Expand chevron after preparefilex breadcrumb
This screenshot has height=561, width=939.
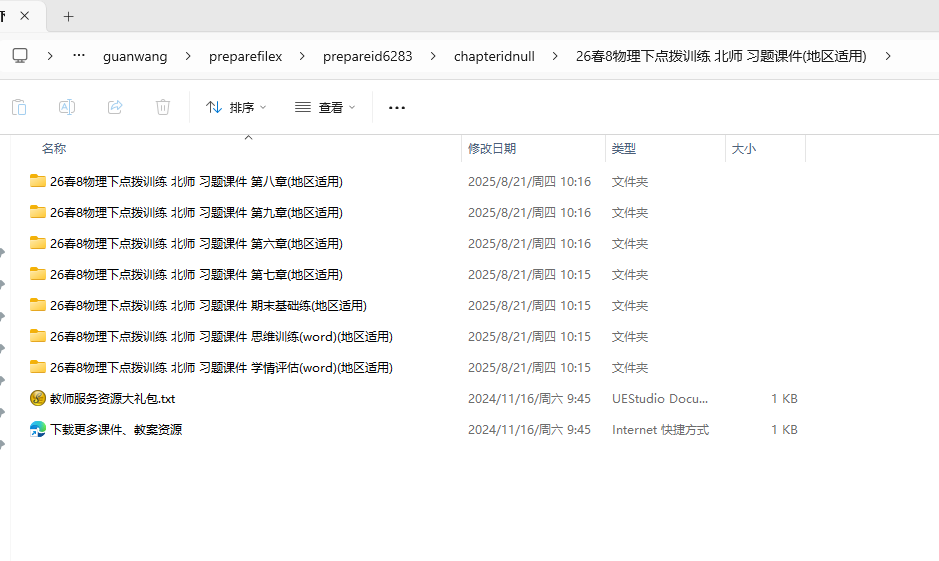[x=302, y=56]
